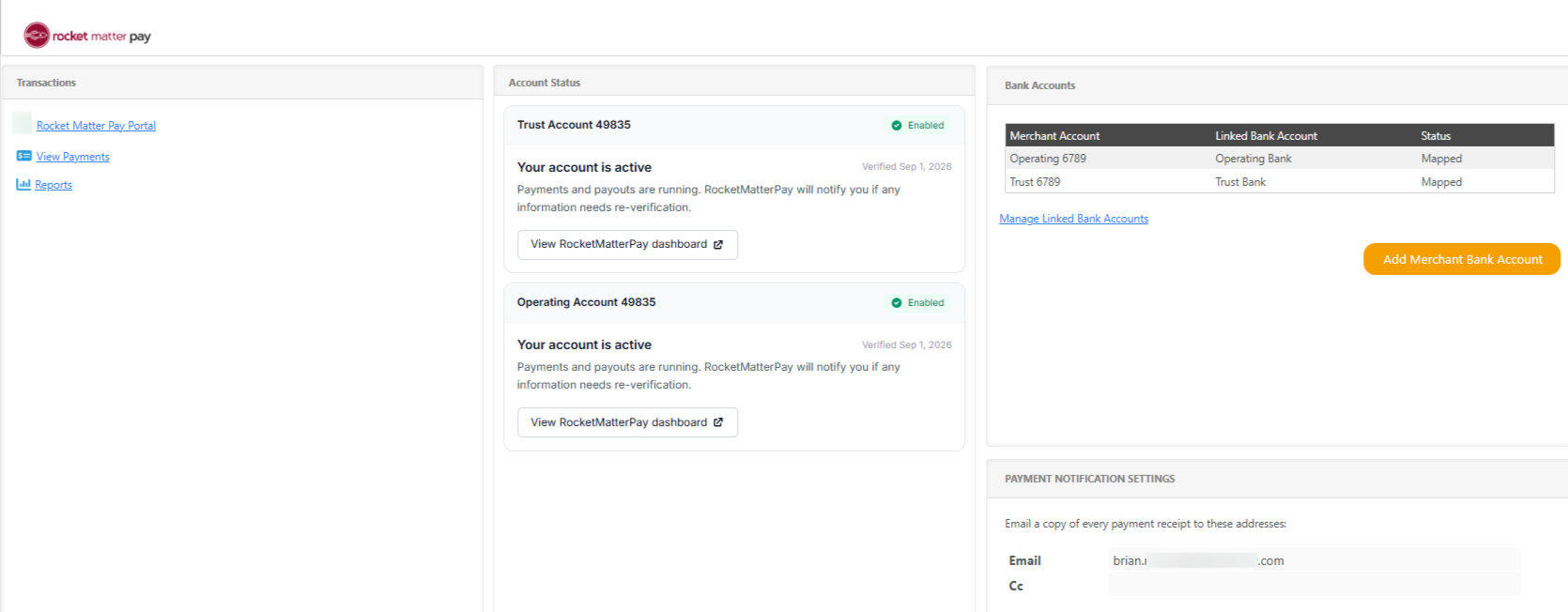Click View RocketMatterPay dashboard under Operating Account
The height and width of the screenshot is (612, 1568).
[x=627, y=422]
